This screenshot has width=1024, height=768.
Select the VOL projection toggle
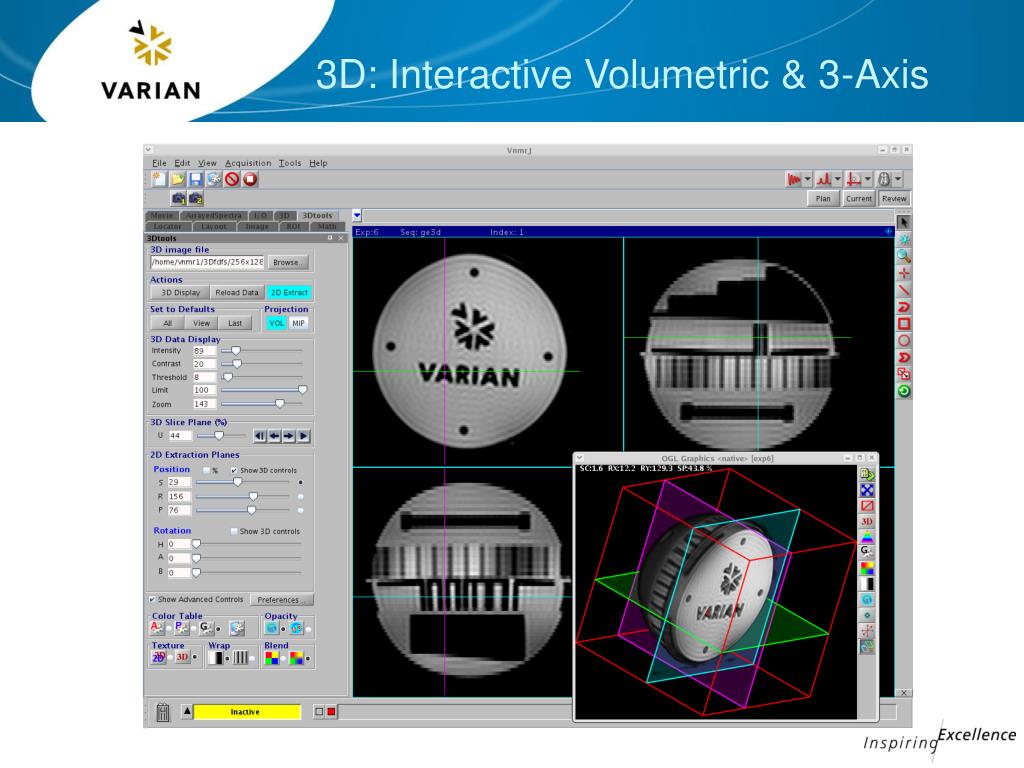(x=277, y=323)
